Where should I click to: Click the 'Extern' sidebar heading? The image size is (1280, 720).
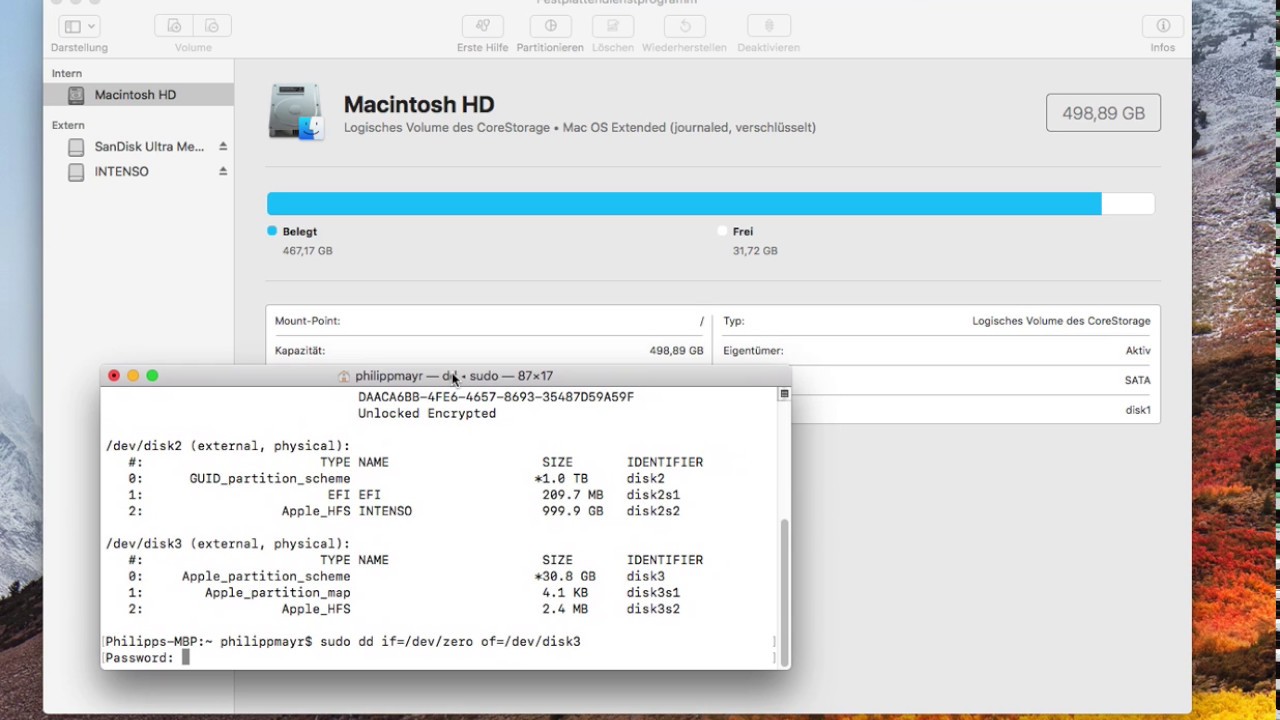68,125
